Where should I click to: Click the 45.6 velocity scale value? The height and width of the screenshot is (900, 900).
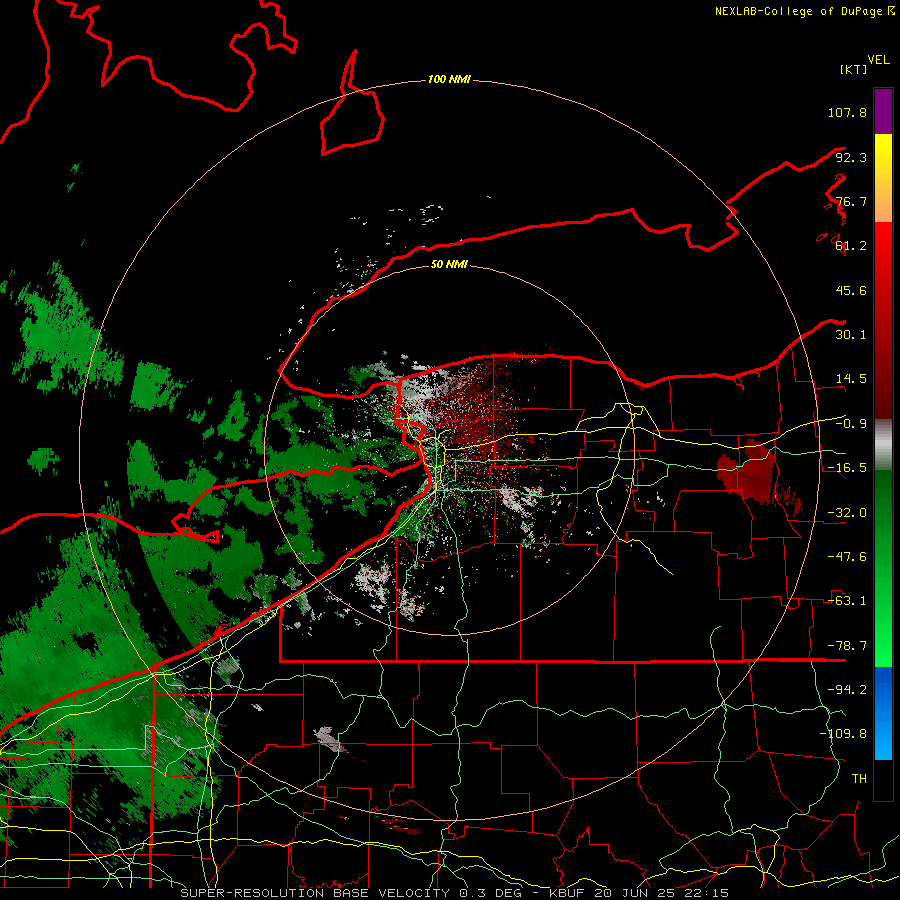pos(851,290)
